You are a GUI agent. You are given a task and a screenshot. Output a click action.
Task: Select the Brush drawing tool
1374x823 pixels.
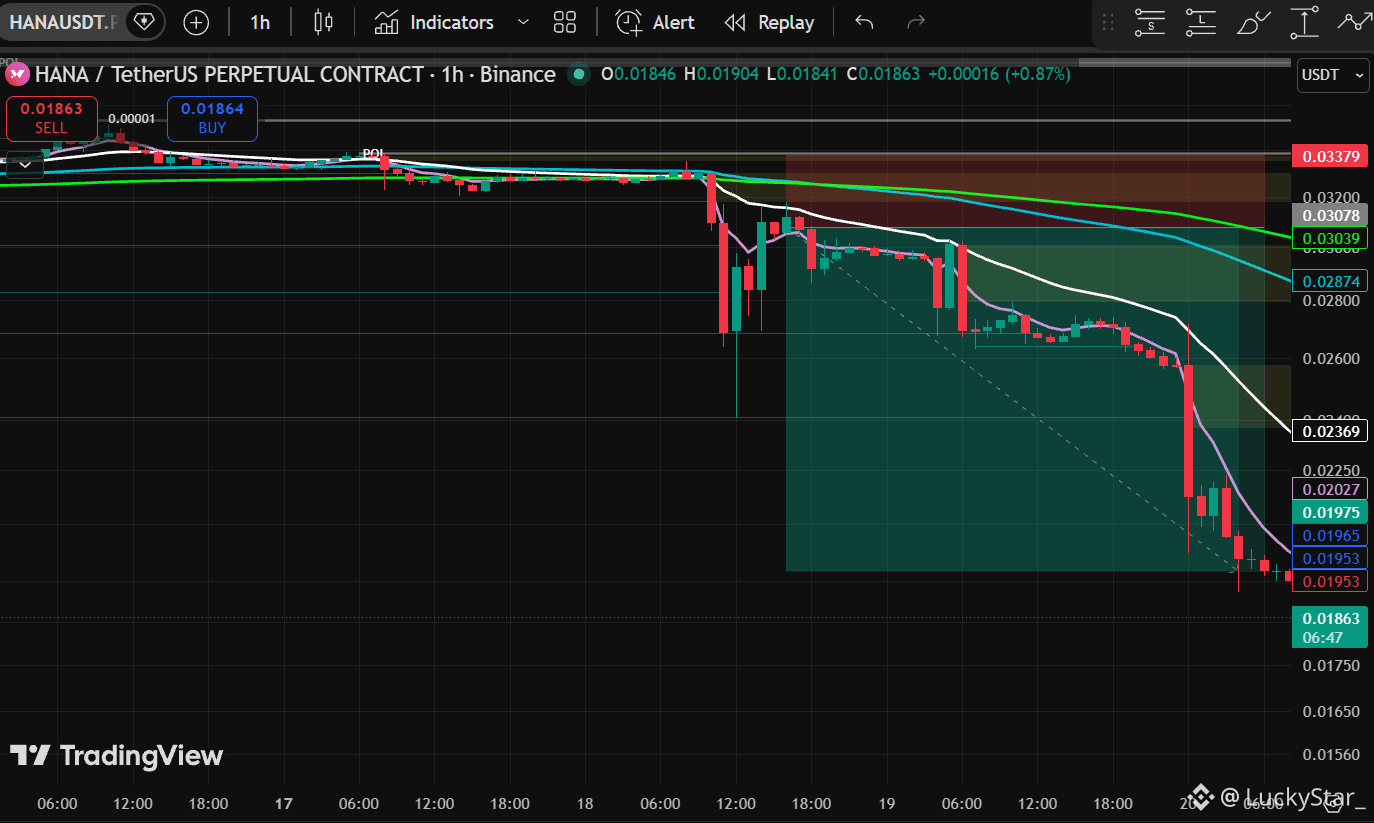(x=1253, y=22)
